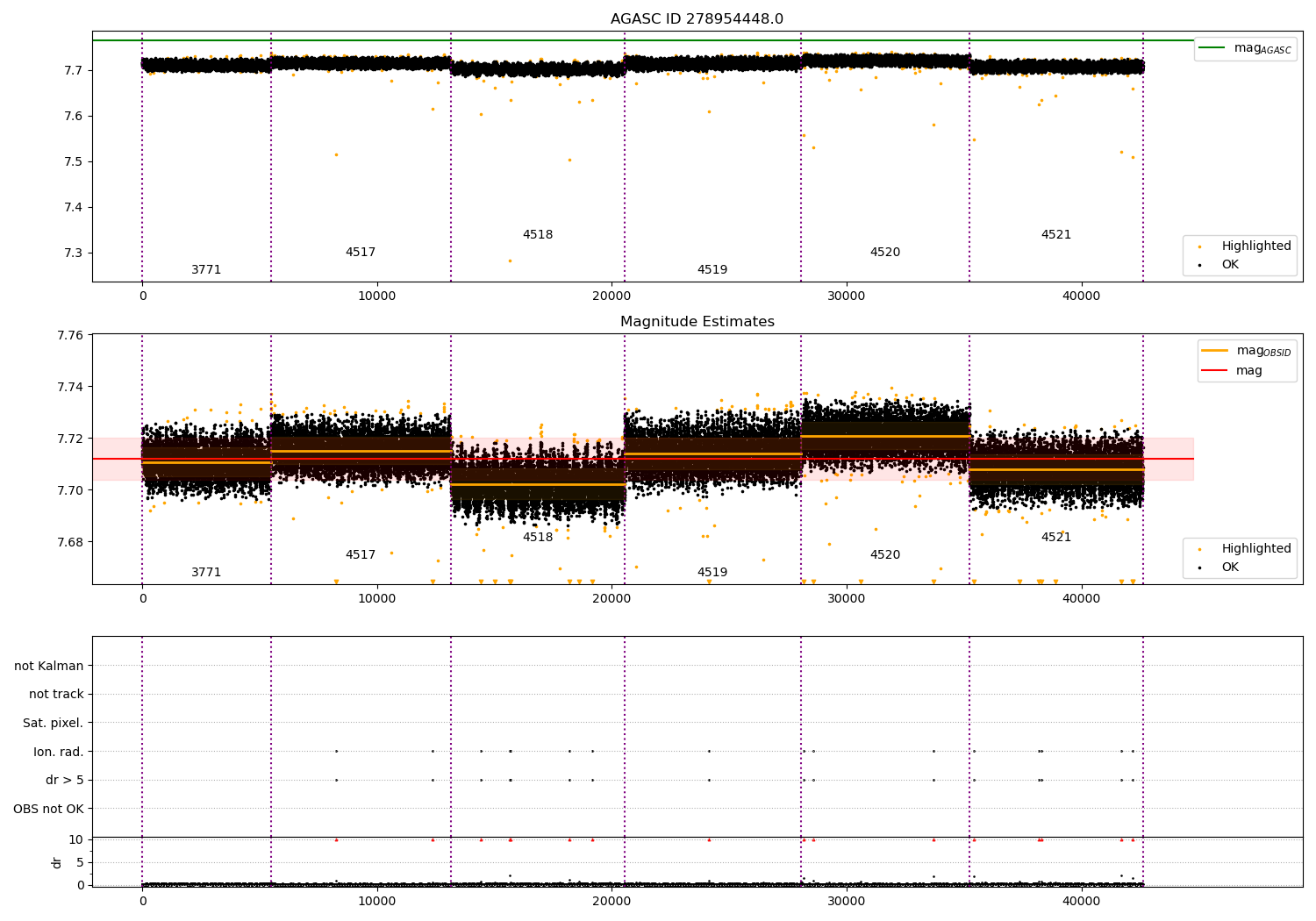
Task: Click the 'AGASC ID 278954448.0' plot title
Action: point(697,19)
